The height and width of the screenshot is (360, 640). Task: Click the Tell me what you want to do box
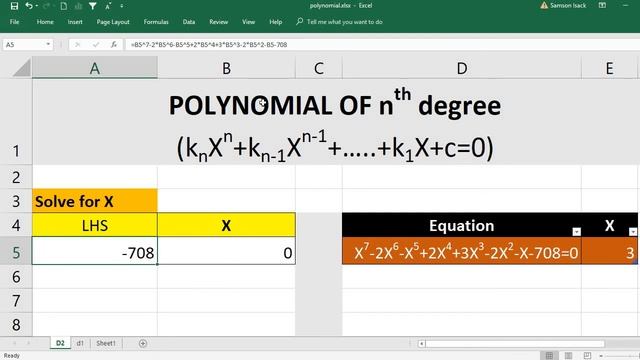click(x=340, y=22)
